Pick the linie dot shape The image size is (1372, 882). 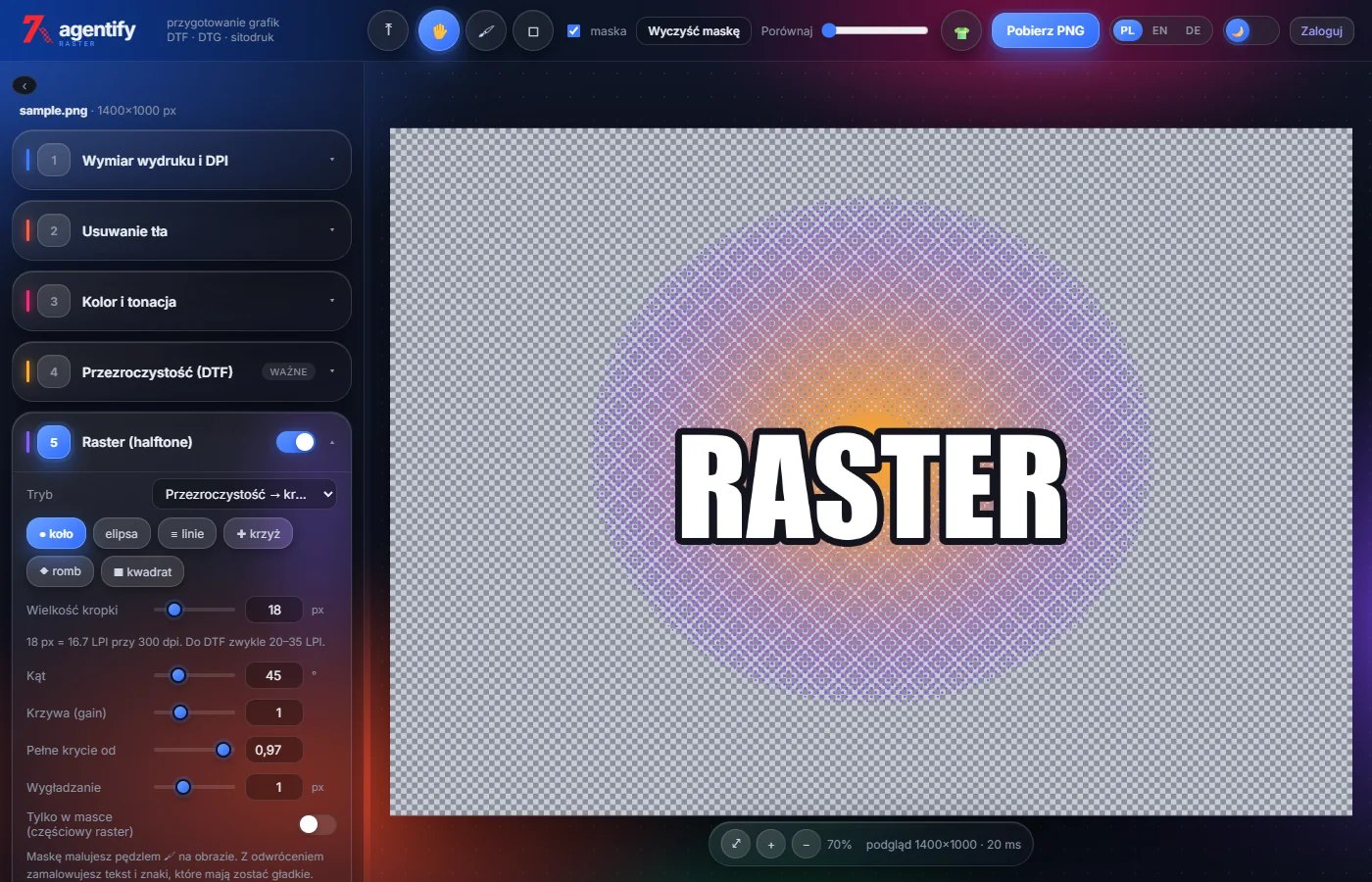point(187,533)
